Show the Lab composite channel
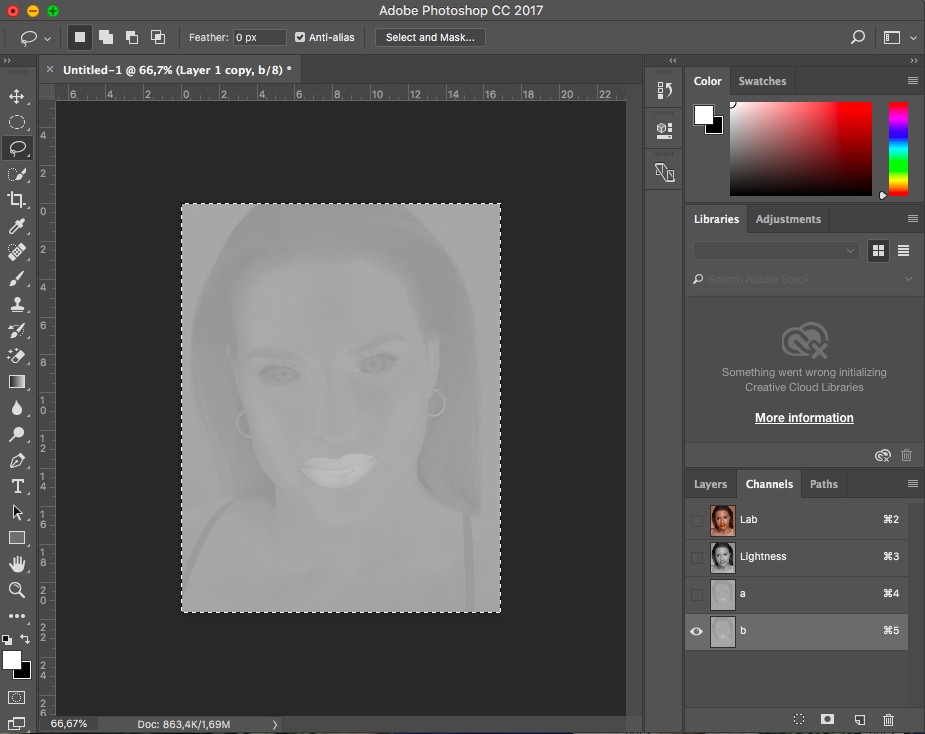925x734 pixels. [x=697, y=520]
